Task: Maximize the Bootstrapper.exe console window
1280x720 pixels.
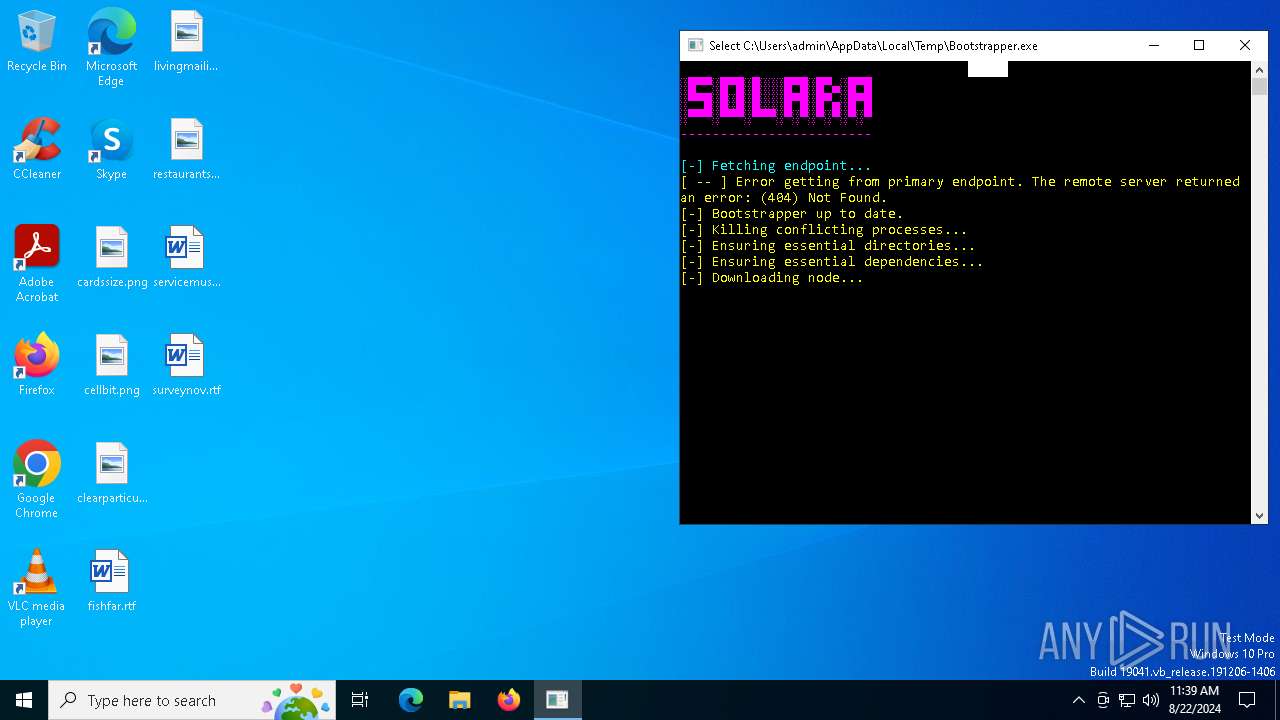Action: pos(1199,45)
